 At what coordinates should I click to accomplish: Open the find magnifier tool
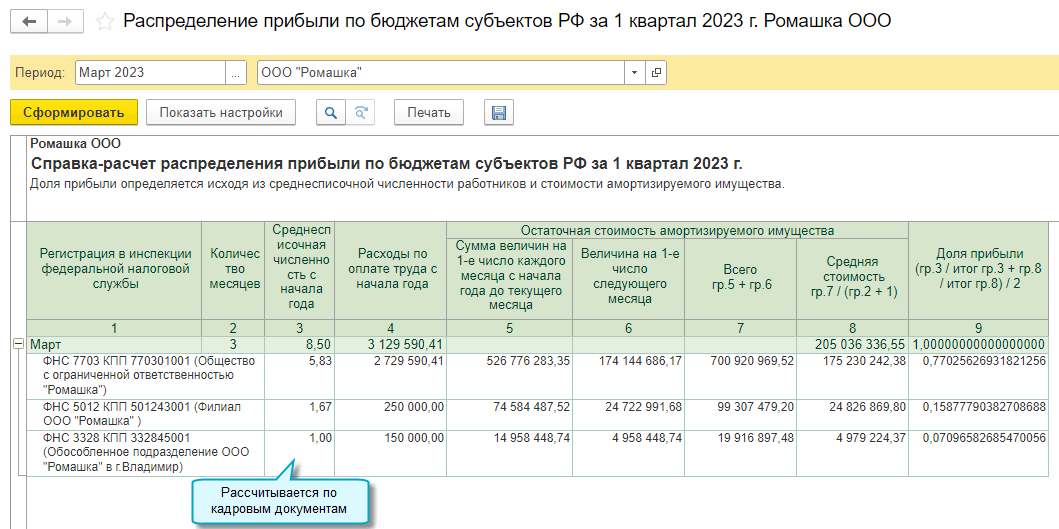point(329,112)
